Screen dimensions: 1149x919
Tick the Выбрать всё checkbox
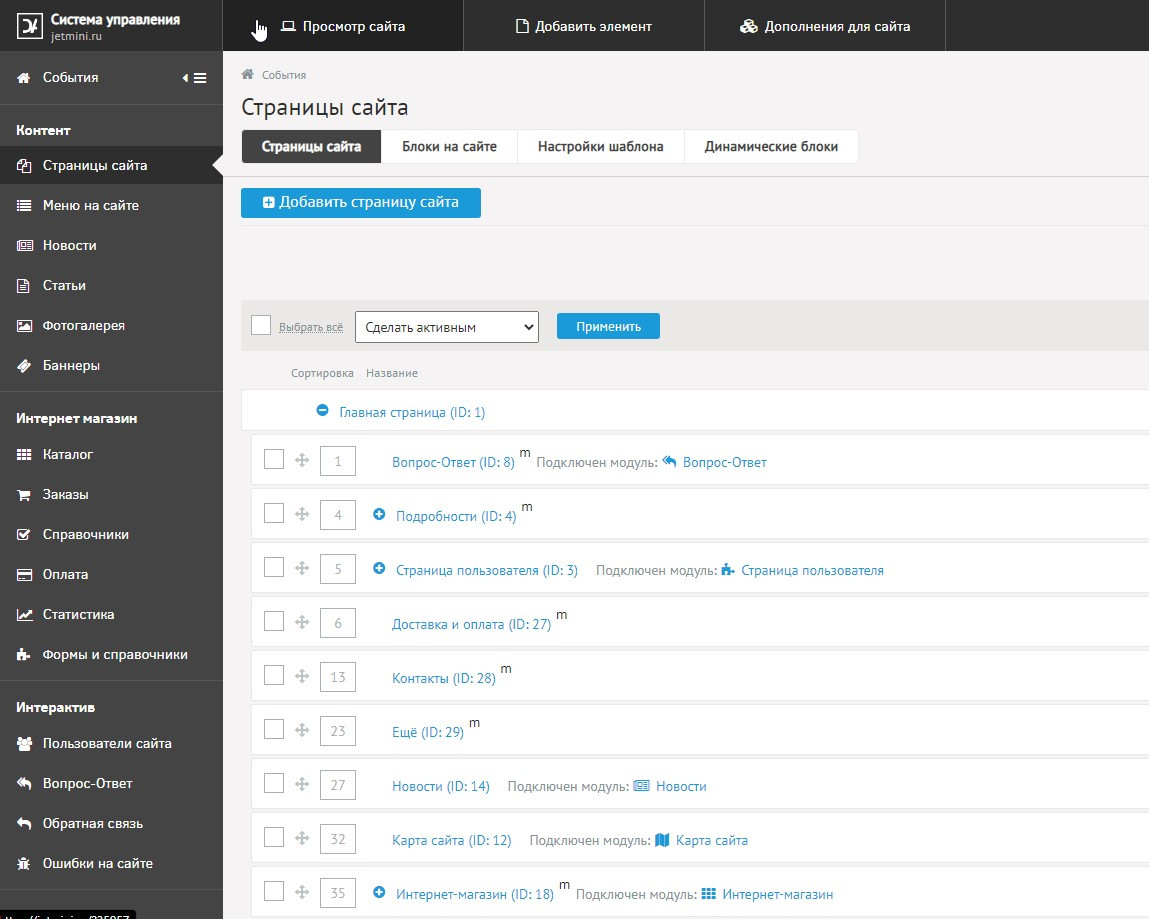pyautogui.click(x=261, y=325)
